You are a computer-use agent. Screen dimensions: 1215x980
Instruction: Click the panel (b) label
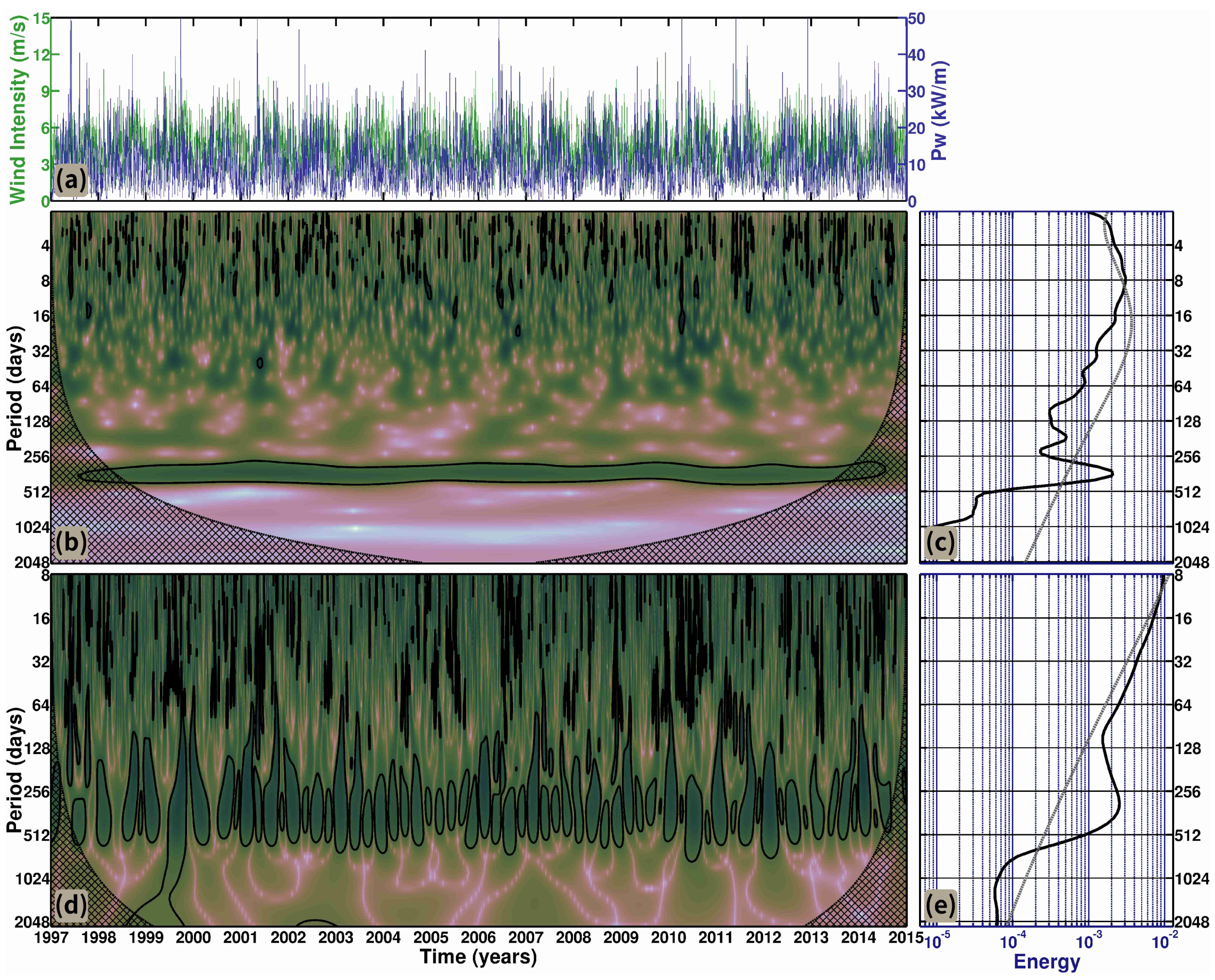(x=71, y=542)
